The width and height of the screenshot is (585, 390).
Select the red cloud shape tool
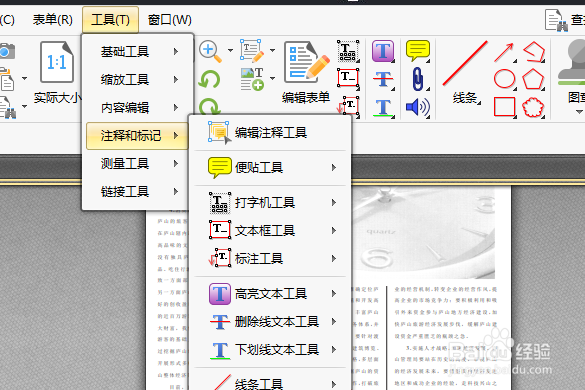(x=534, y=107)
